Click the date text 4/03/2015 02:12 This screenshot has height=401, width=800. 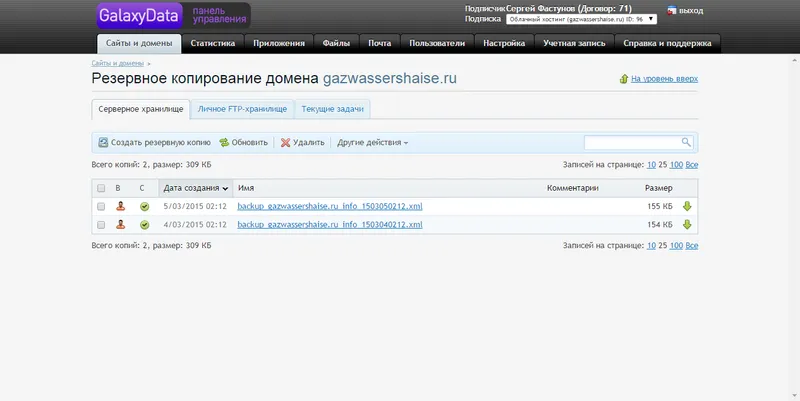195,224
